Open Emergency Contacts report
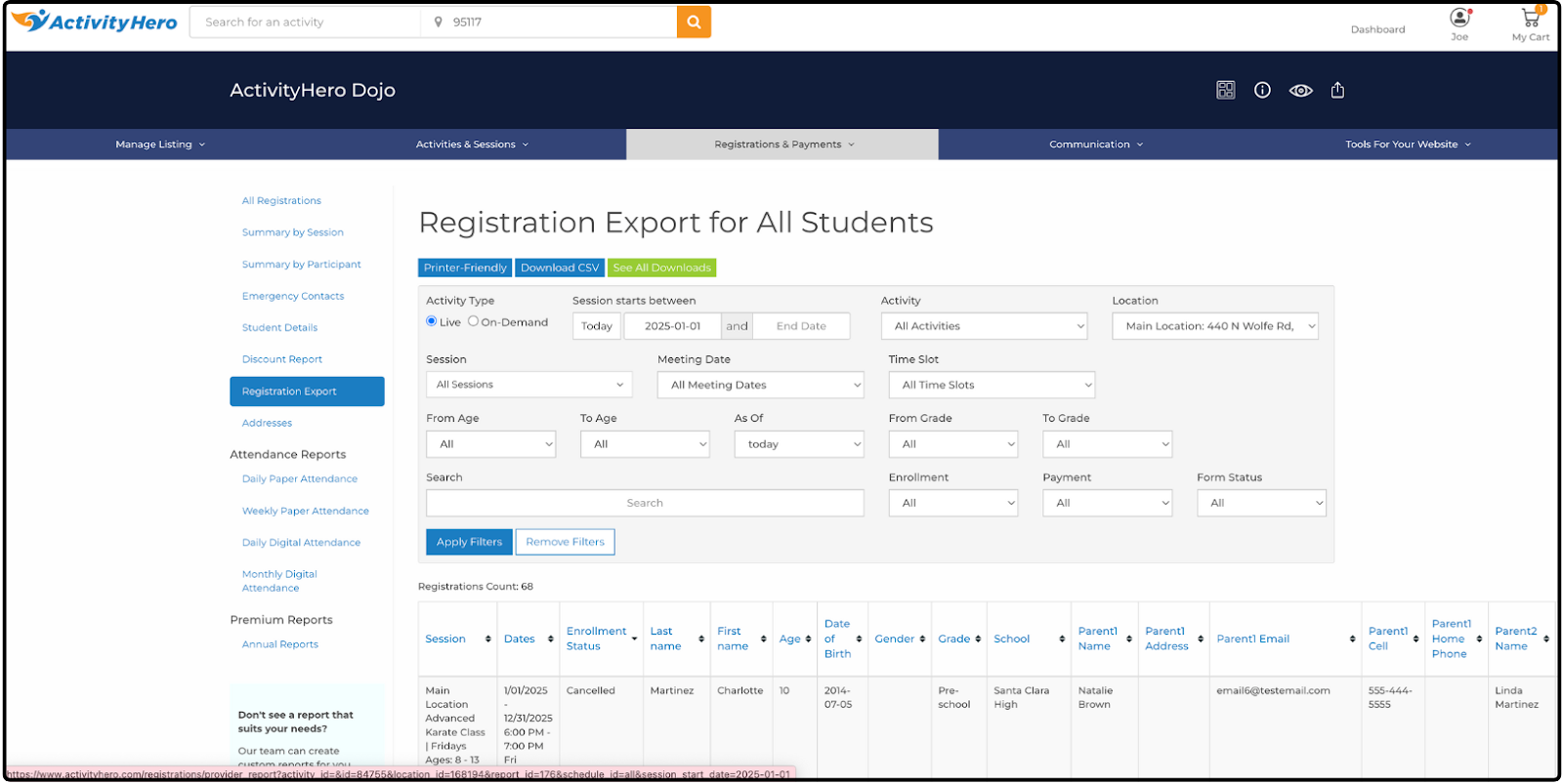1563x784 pixels. pyautogui.click(x=293, y=296)
